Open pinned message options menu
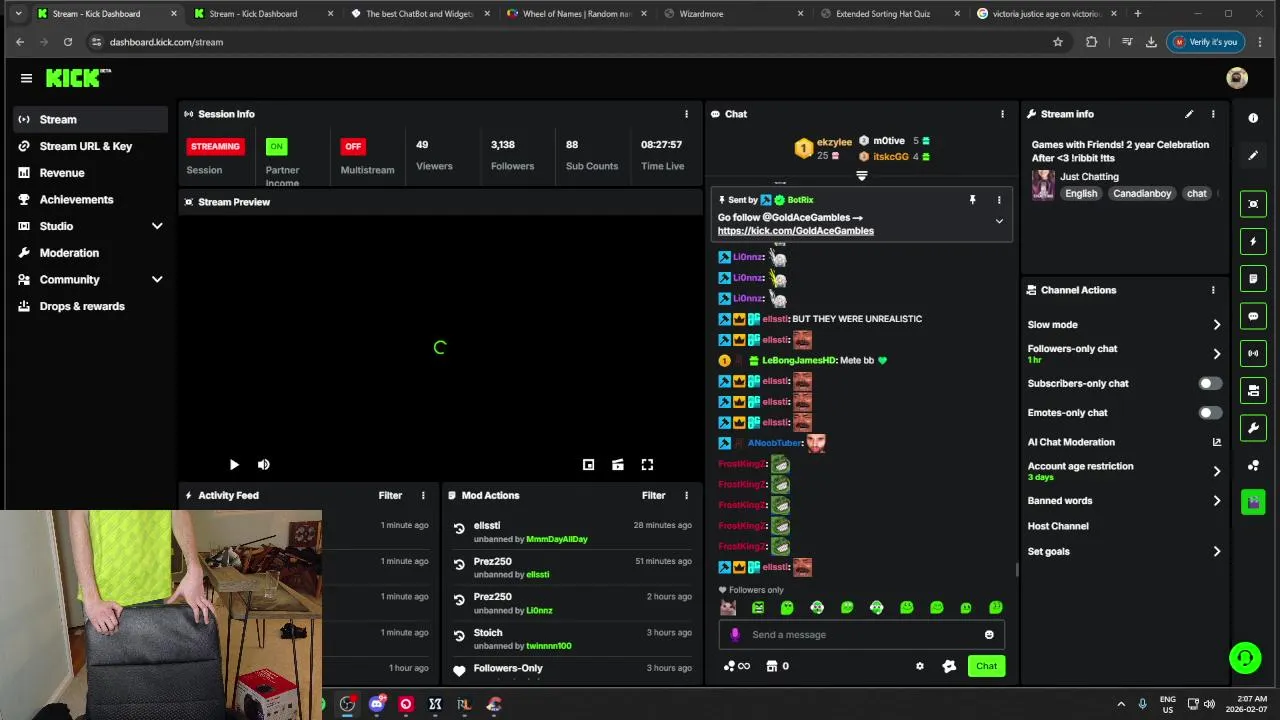Viewport: 1280px width, 720px height. point(998,200)
